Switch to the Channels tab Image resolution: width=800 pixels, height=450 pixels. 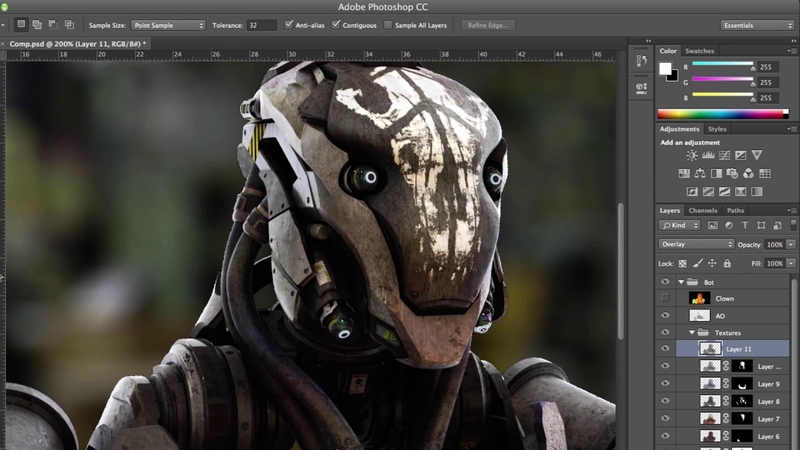click(703, 210)
